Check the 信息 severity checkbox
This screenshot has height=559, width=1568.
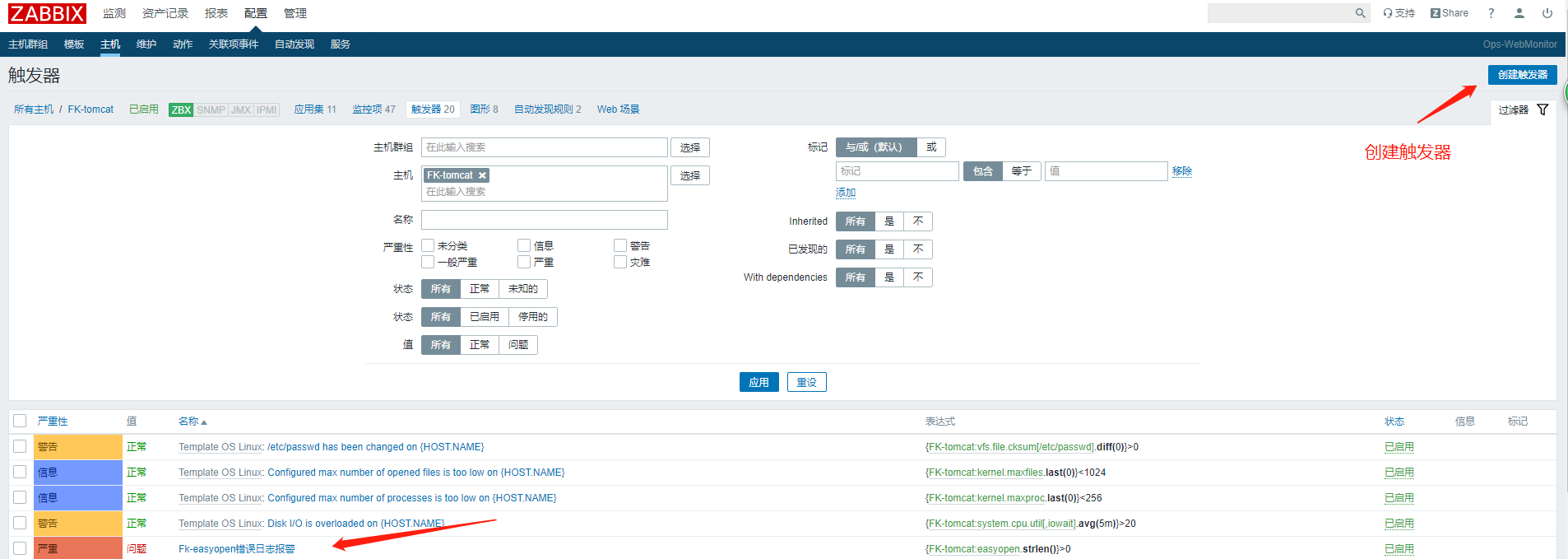(x=524, y=245)
